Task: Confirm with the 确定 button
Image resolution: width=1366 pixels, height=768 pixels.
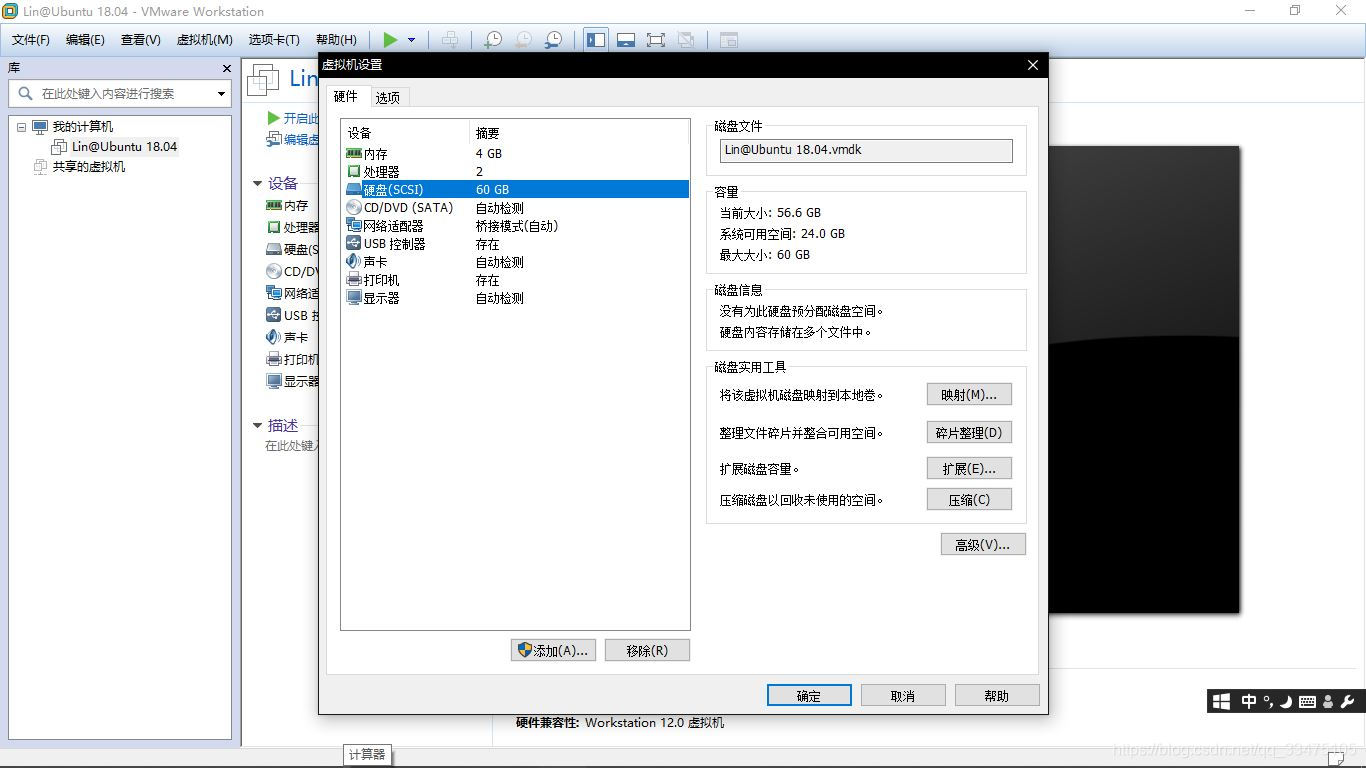Action: 809,695
